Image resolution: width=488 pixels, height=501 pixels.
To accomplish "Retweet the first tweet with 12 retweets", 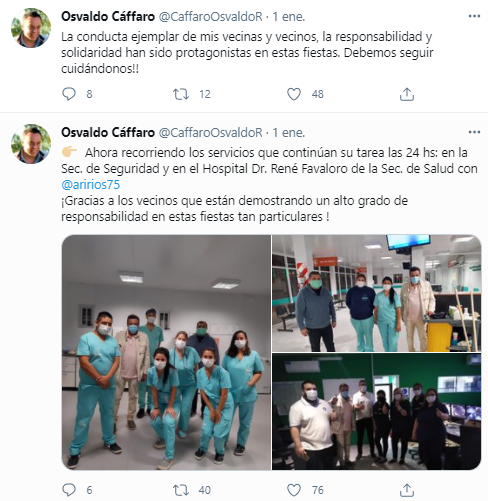I will coord(181,94).
